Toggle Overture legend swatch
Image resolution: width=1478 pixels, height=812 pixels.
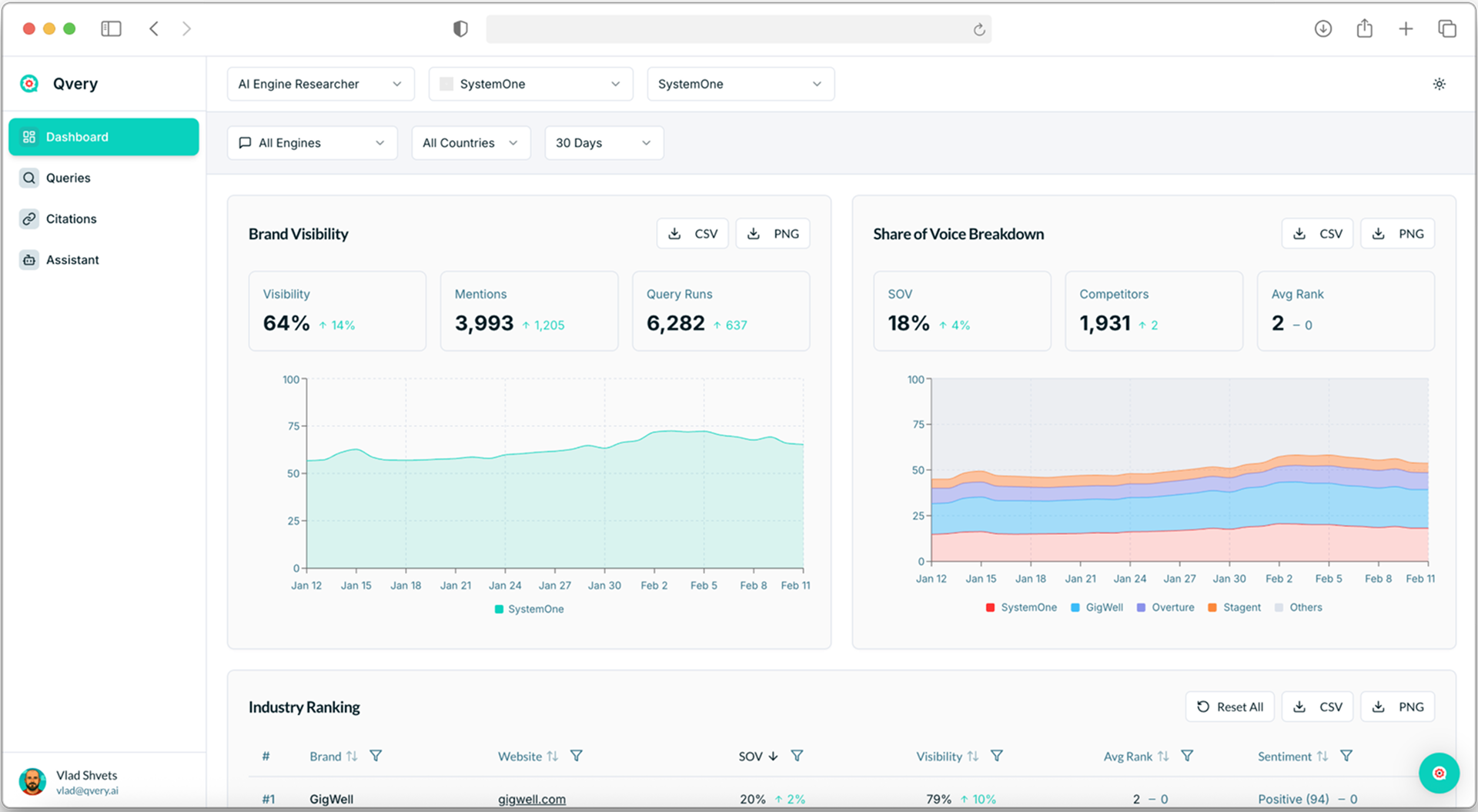coord(1142,608)
